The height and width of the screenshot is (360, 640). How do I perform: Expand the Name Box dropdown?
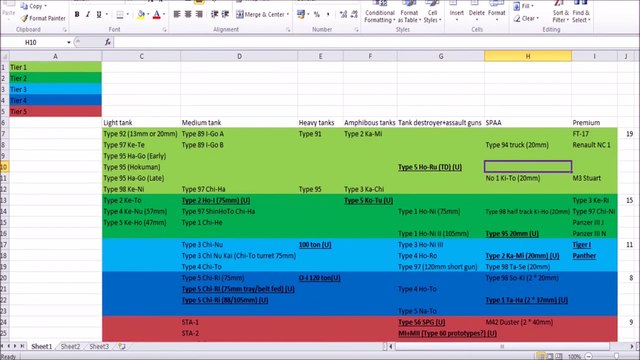click(69, 42)
